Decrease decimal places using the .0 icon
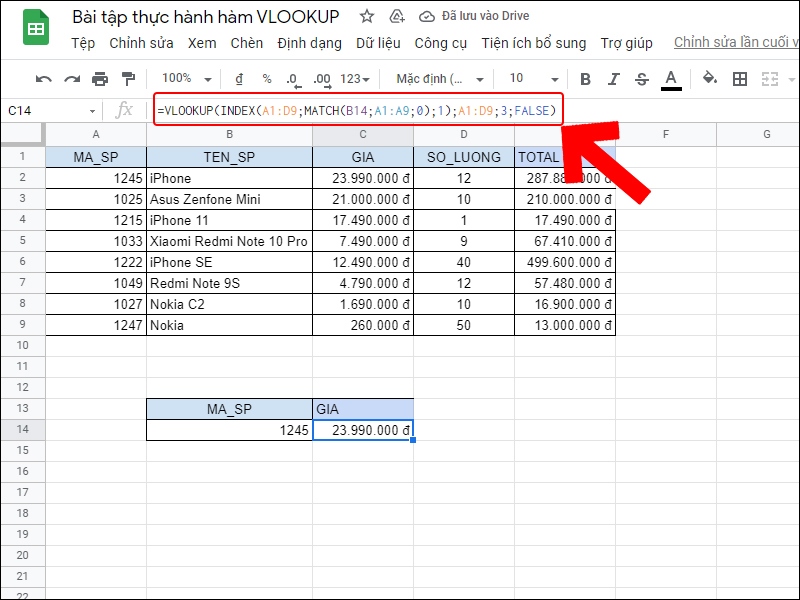 293,77
